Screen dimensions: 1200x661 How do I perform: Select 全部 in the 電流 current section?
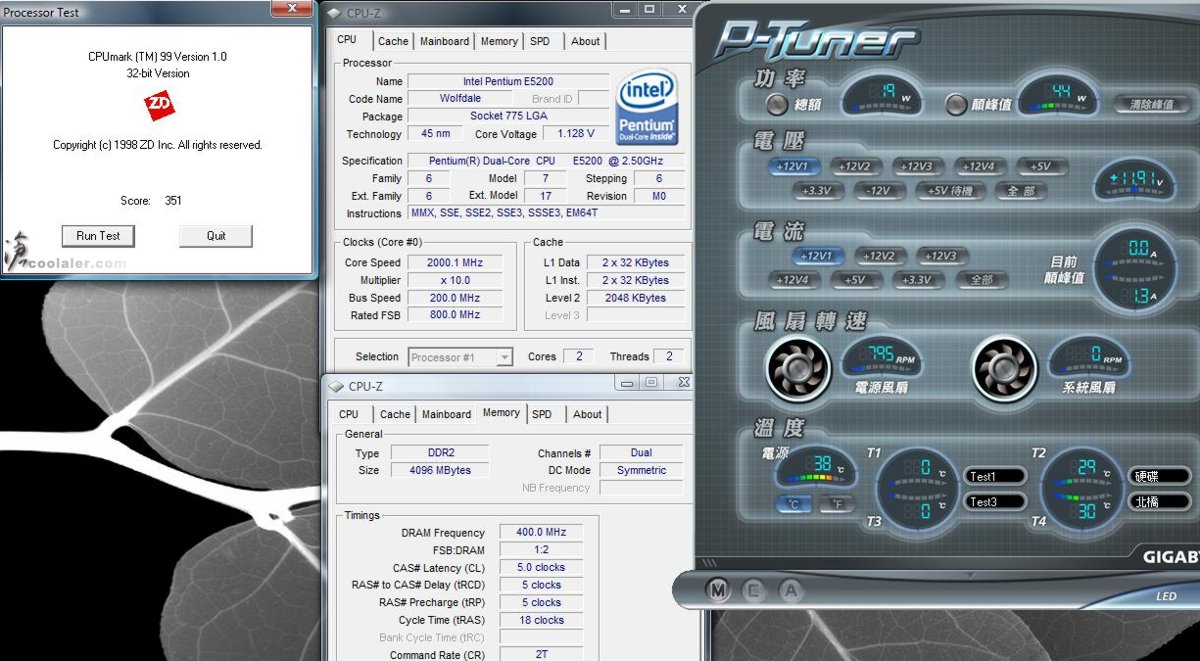[x=982, y=281]
